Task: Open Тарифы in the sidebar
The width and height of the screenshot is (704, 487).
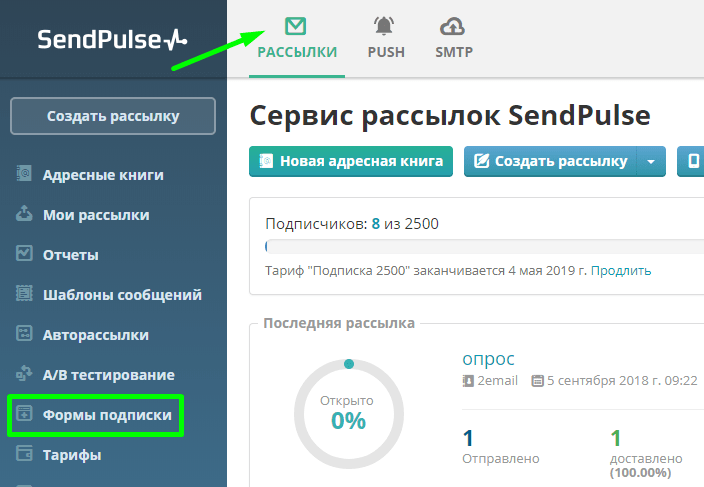Action: [72, 455]
